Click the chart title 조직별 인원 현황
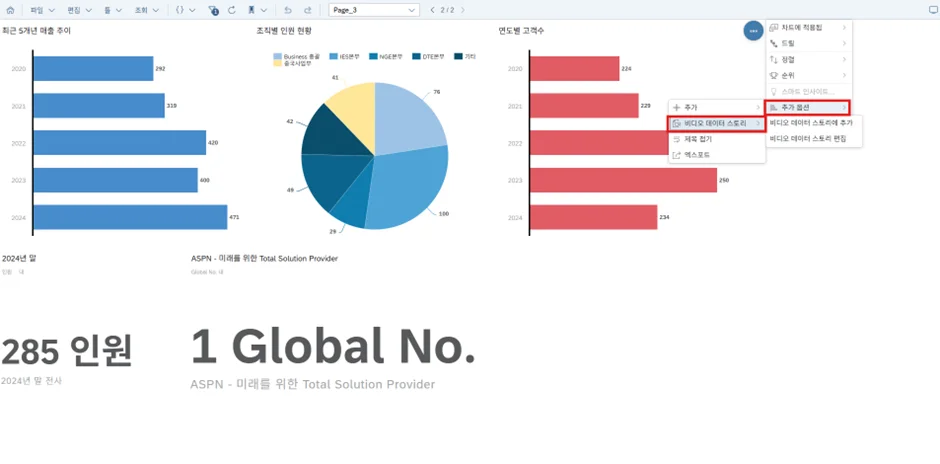 [284, 31]
